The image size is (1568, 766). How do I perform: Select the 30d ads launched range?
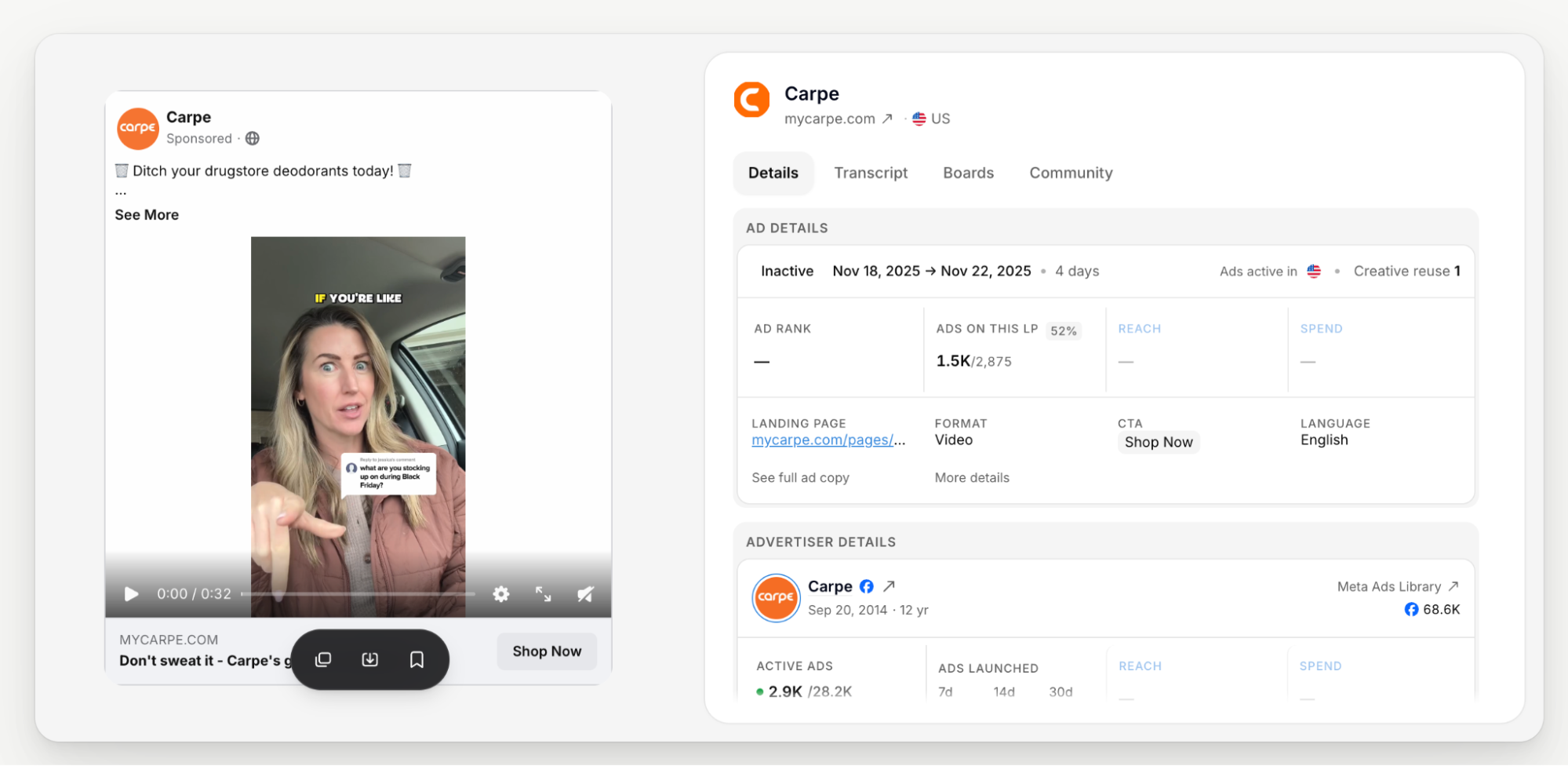(1060, 691)
